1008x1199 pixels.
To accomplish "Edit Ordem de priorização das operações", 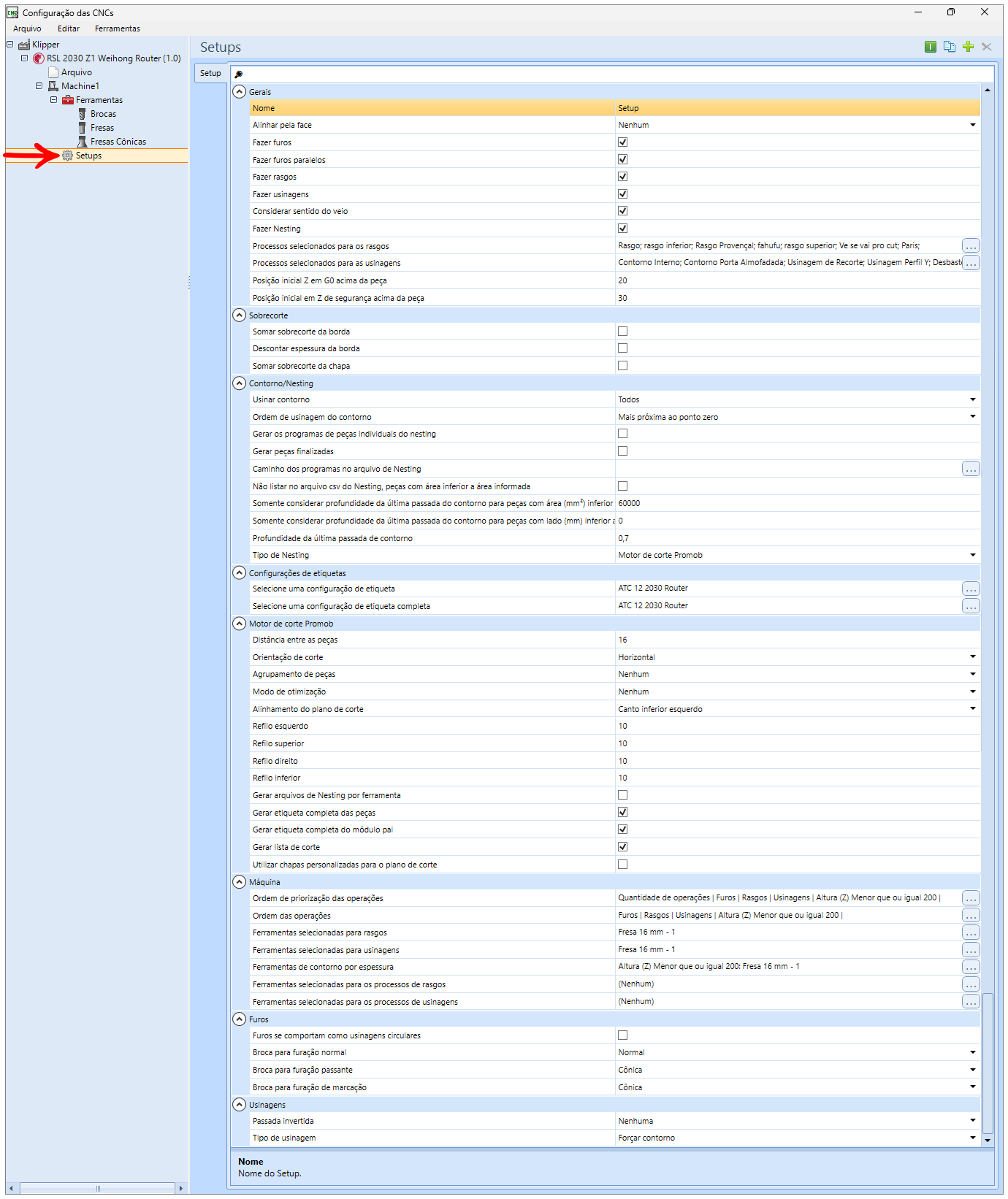I will (x=970, y=898).
